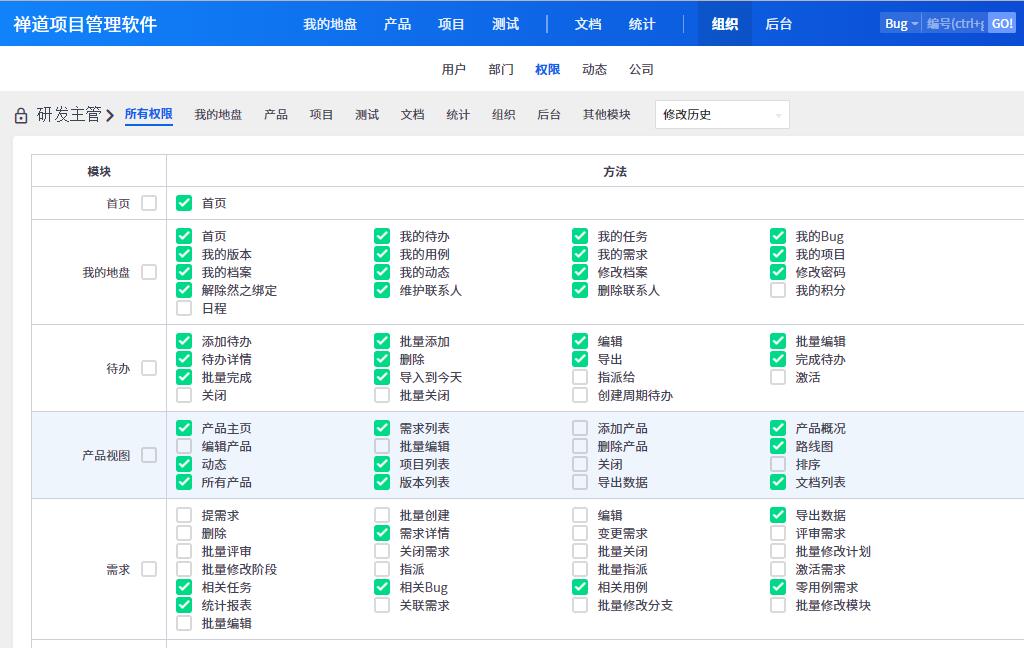1024x648 pixels.
Task: Tick the 日程 checkbox
Action: coord(184,308)
